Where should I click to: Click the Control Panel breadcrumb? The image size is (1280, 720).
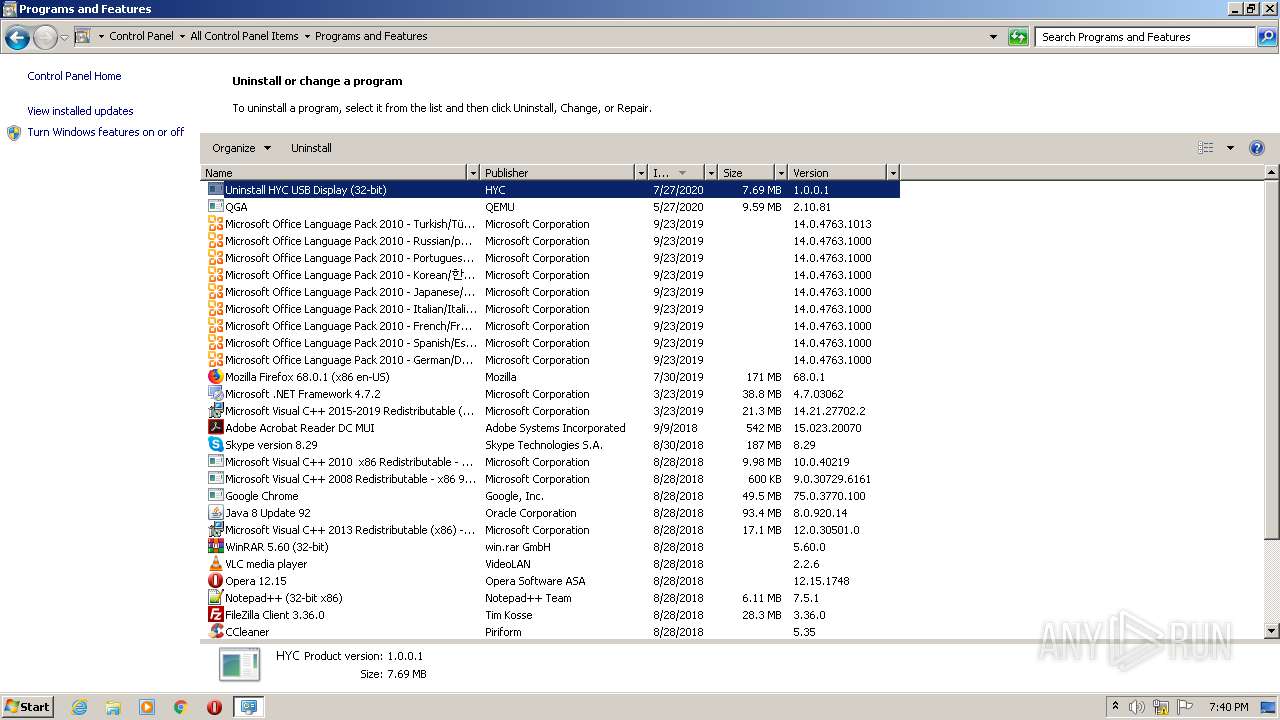[141, 36]
